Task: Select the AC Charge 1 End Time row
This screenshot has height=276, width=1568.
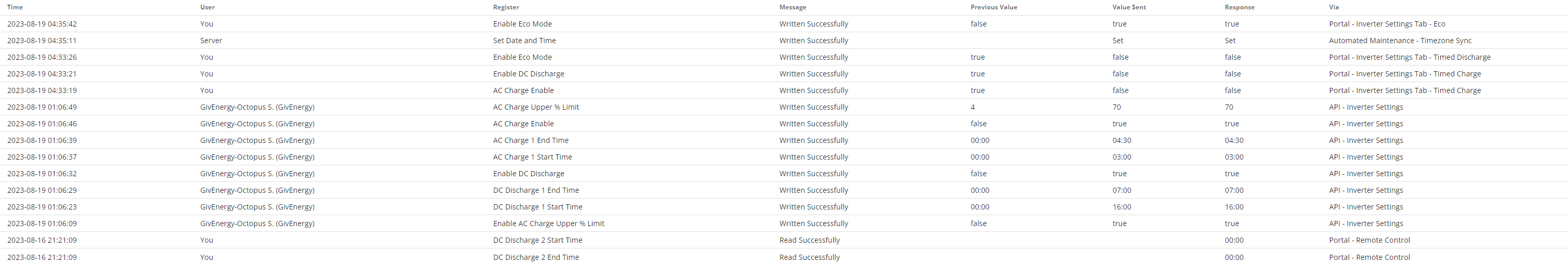Action: click(784, 140)
